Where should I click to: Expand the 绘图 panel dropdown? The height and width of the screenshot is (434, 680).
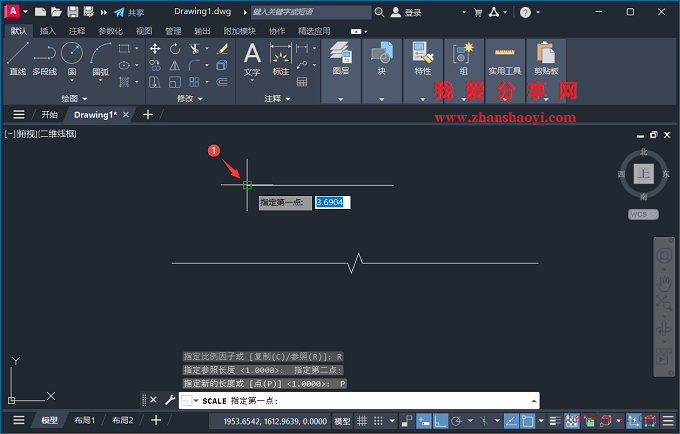click(x=85, y=99)
